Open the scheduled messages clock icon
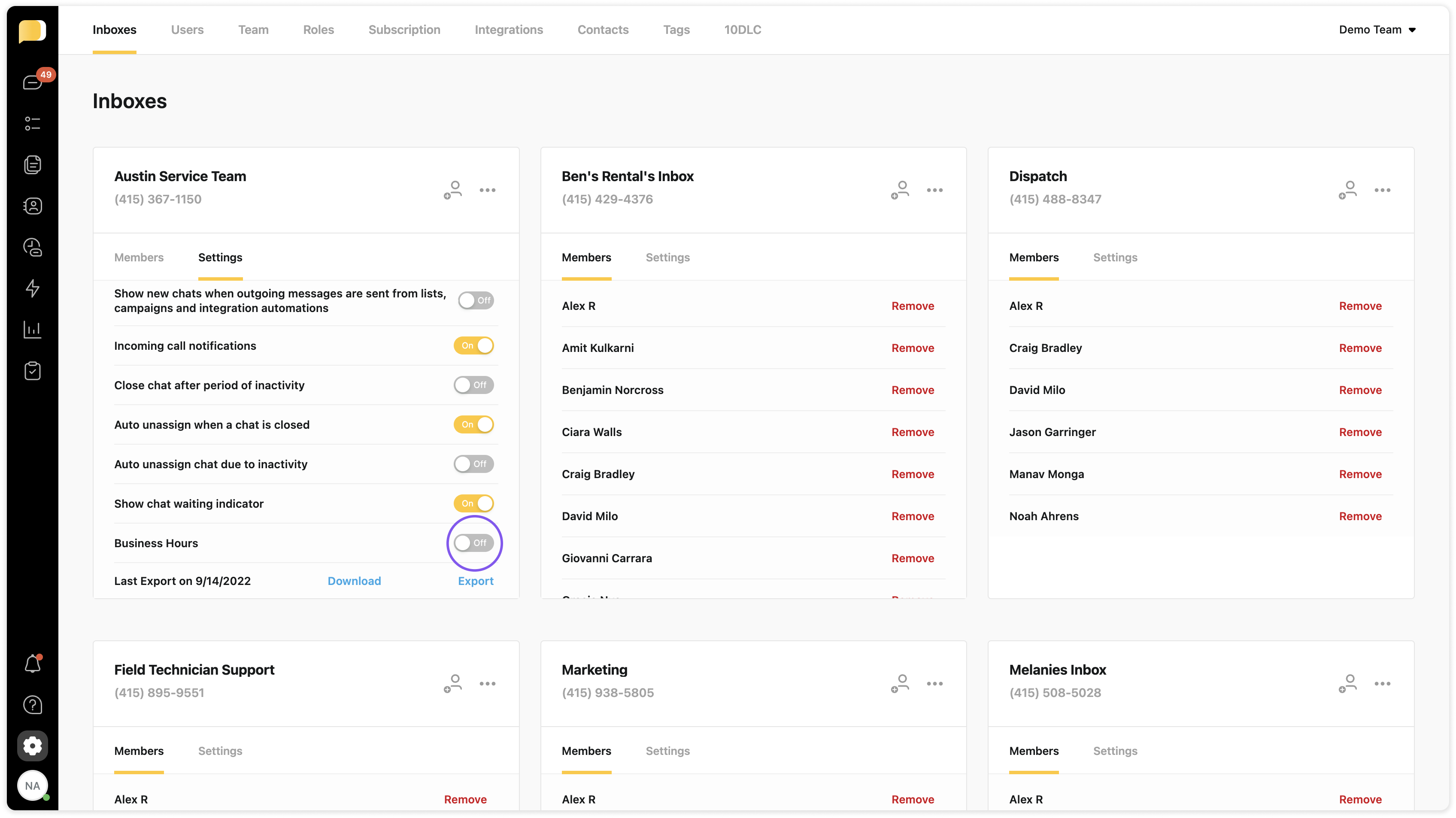 pyautogui.click(x=32, y=247)
